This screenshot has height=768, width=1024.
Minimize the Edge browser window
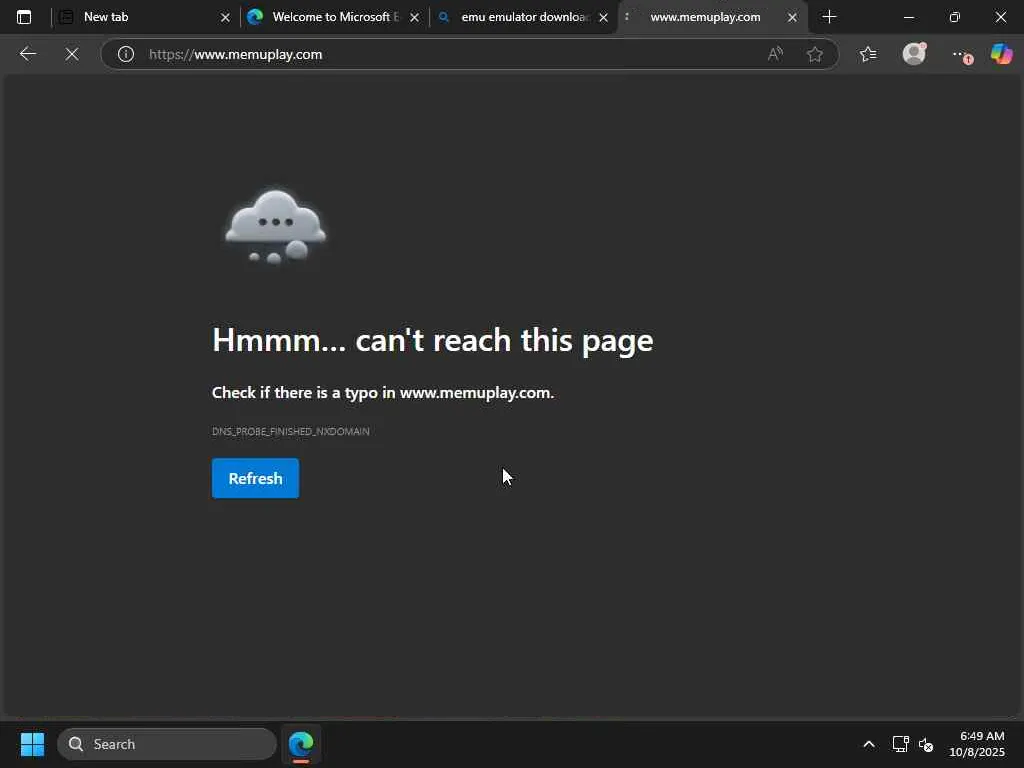pyautogui.click(x=908, y=17)
